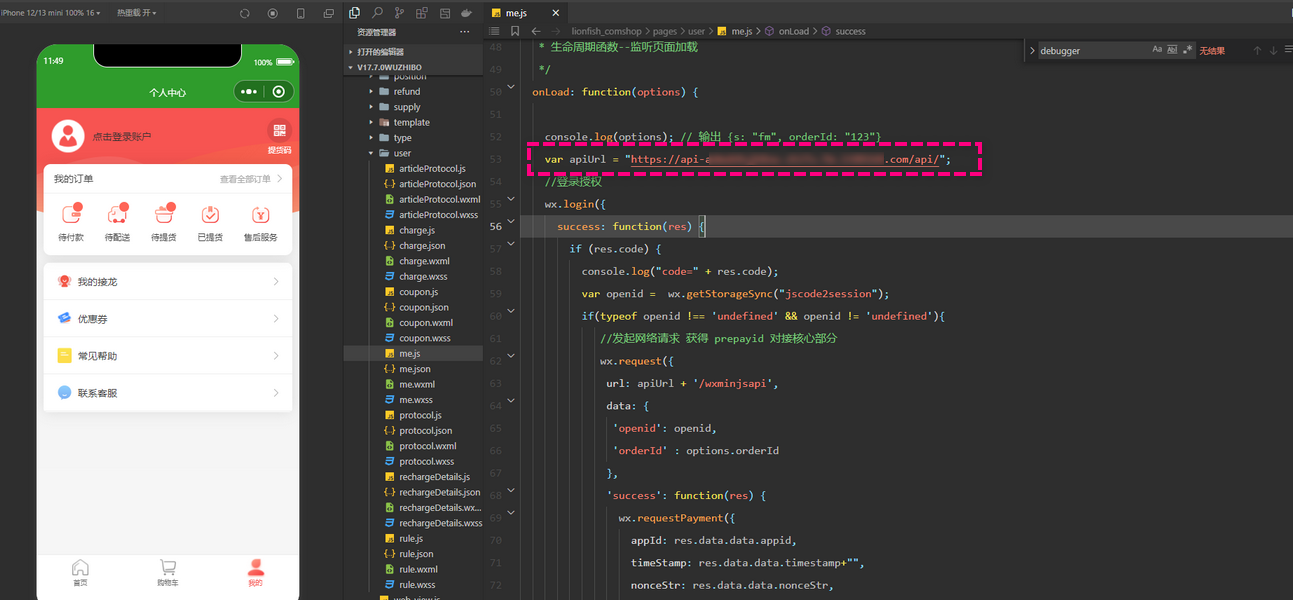This screenshot has width=1293, height=600.
Task: Open the iPhone 12/13 mini device dropdown
Action: (52, 13)
